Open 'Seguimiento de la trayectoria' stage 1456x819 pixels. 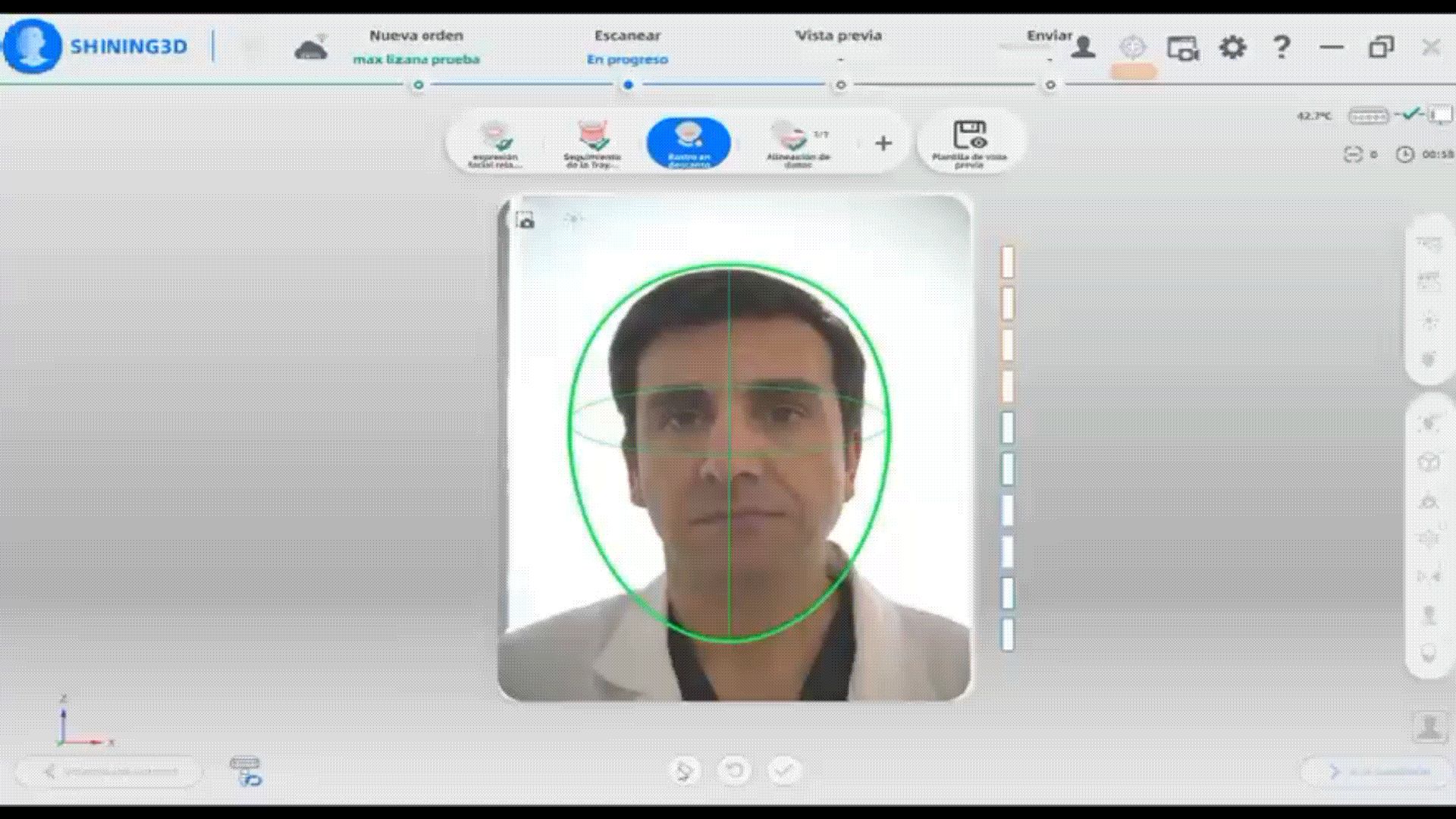click(593, 143)
